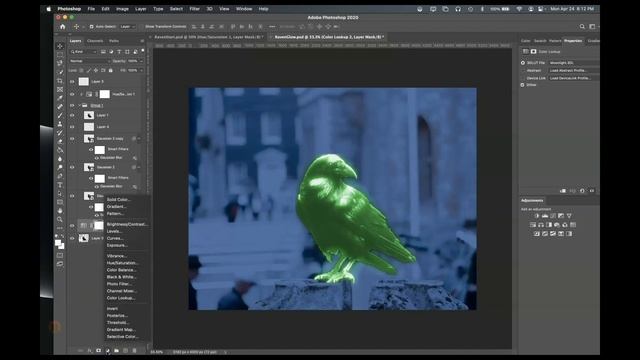Open the Swatches tab in right panel

(x=540, y=41)
